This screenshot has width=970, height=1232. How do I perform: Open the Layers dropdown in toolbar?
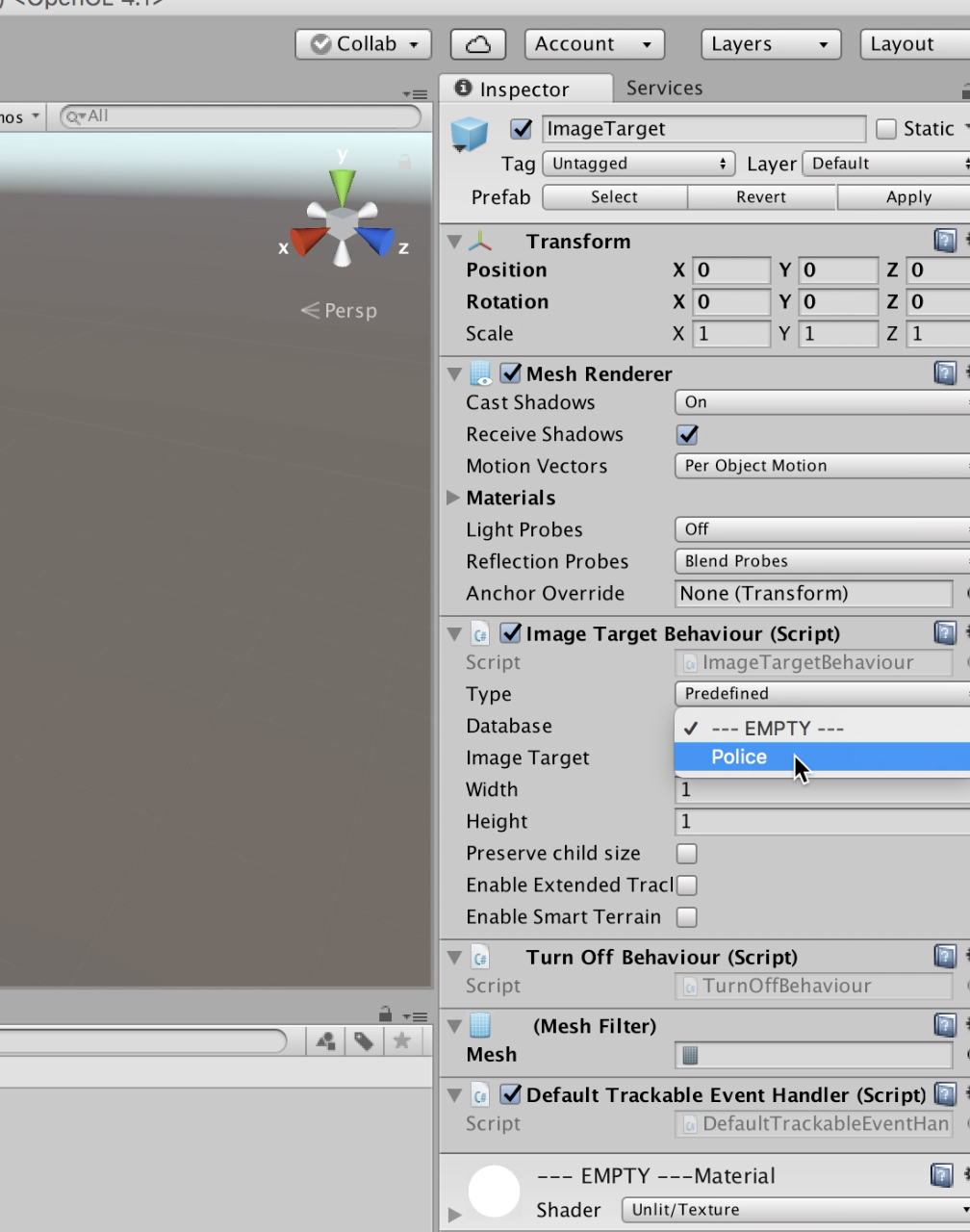[771, 44]
